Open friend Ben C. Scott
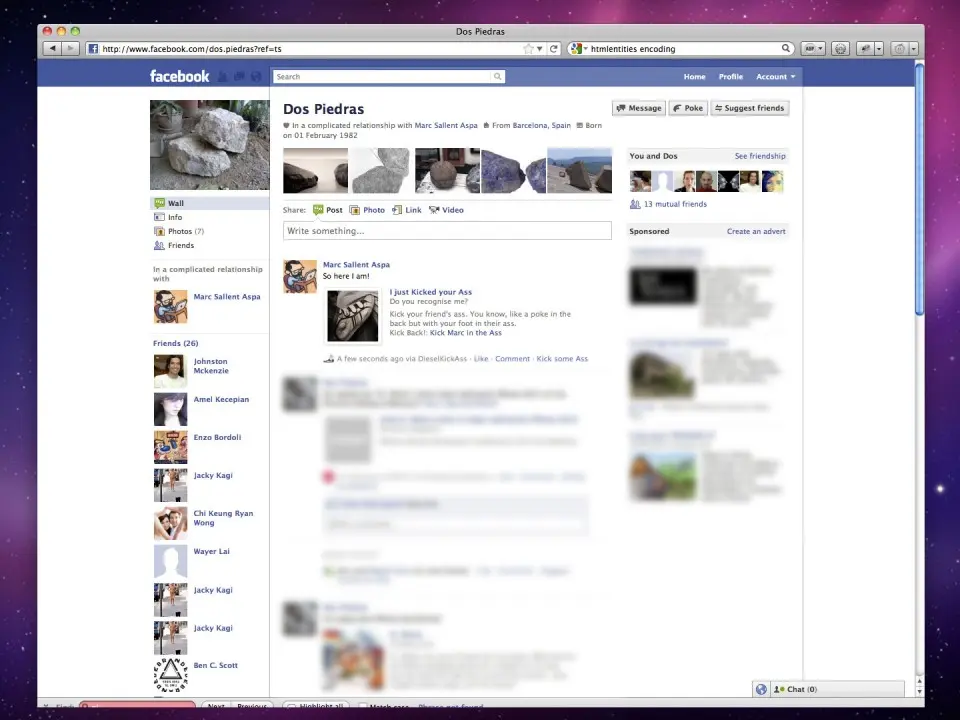Screen dimensions: 960x720 coord(216,666)
